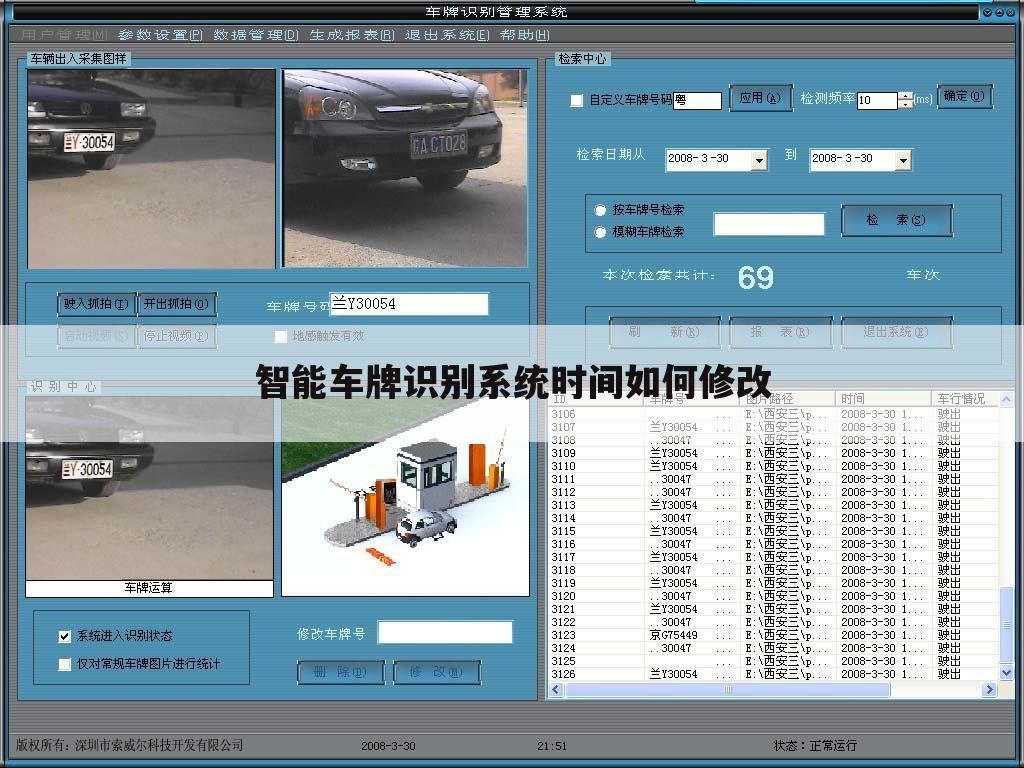Click the 启动视频(S) button
Viewport: 1024px width, 768px height.
click(x=97, y=336)
